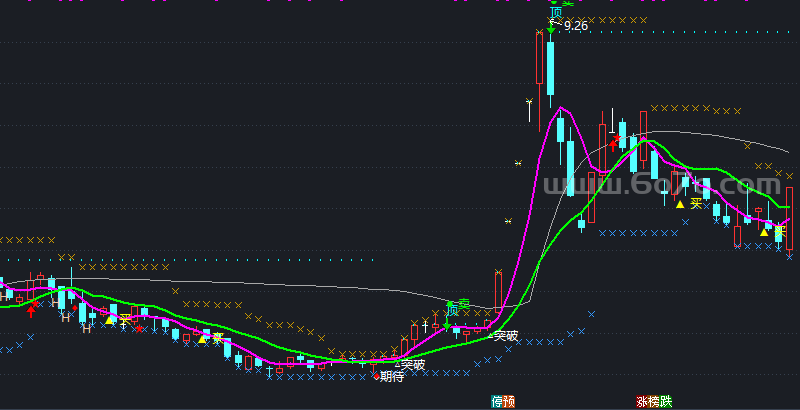
Task: Click the large red hollow candlestick left of watermark
Action: (x=591, y=197)
